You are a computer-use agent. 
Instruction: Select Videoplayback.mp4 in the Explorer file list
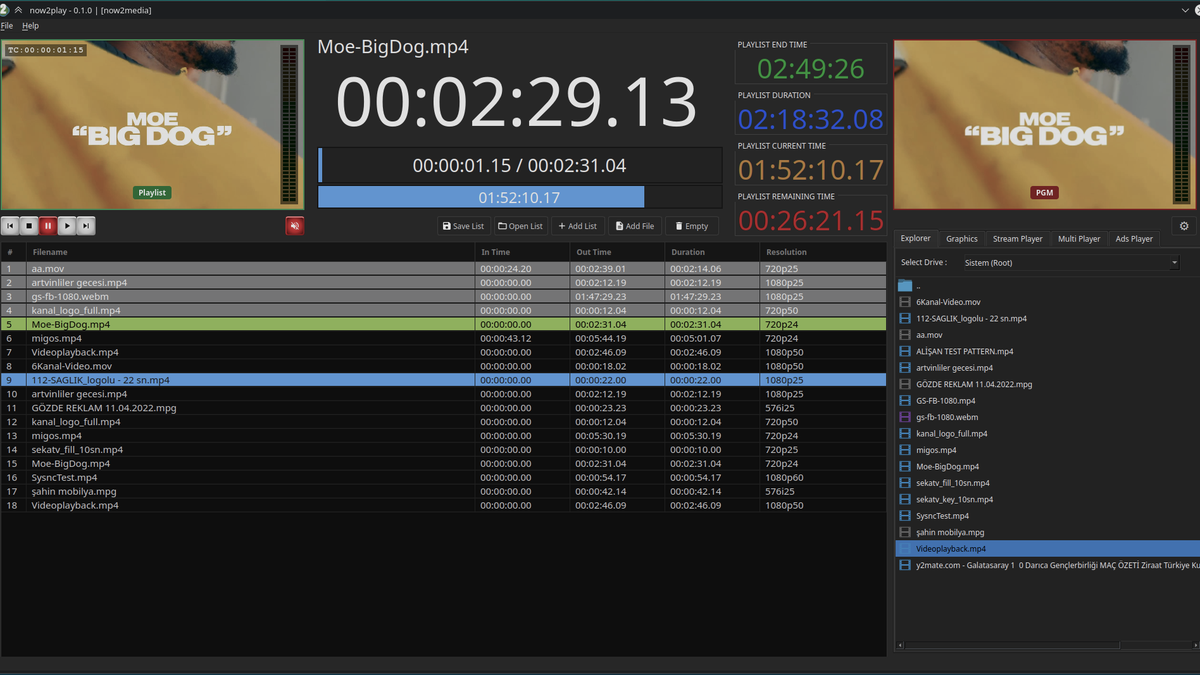pyautogui.click(x=1047, y=549)
